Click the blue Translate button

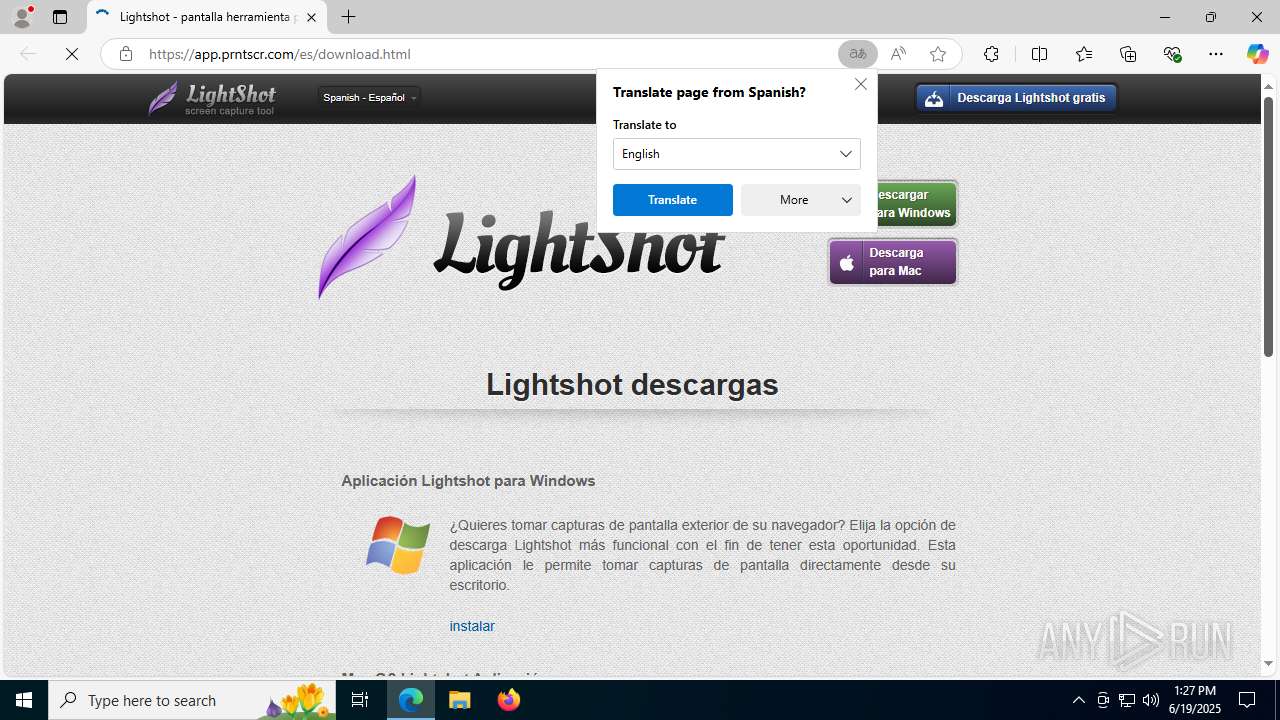pos(673,200)
